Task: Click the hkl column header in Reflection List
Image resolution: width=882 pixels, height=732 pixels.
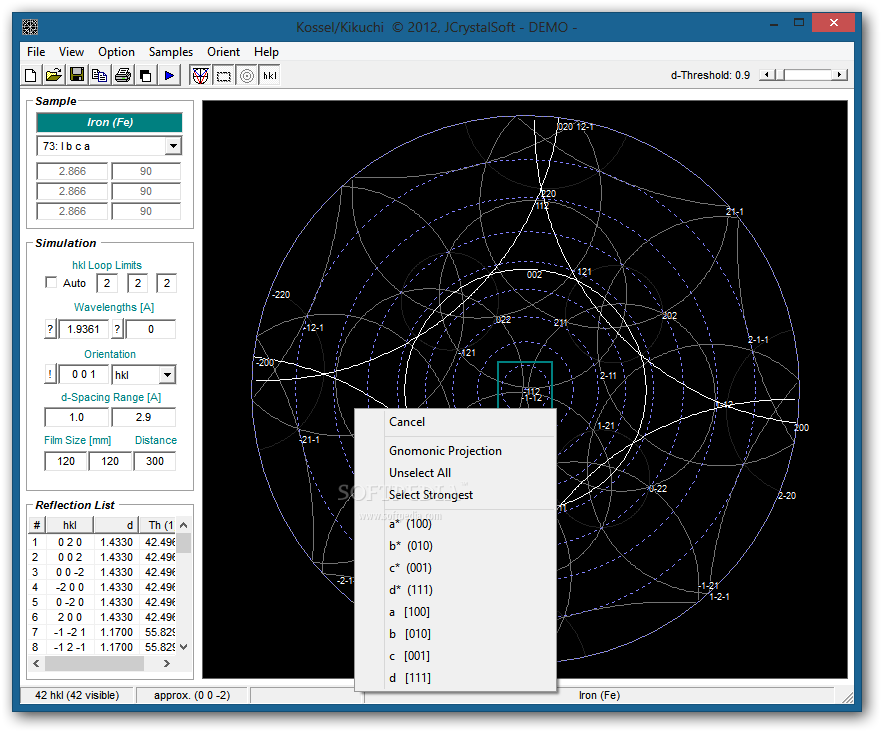Action: (x=70, y=525)
